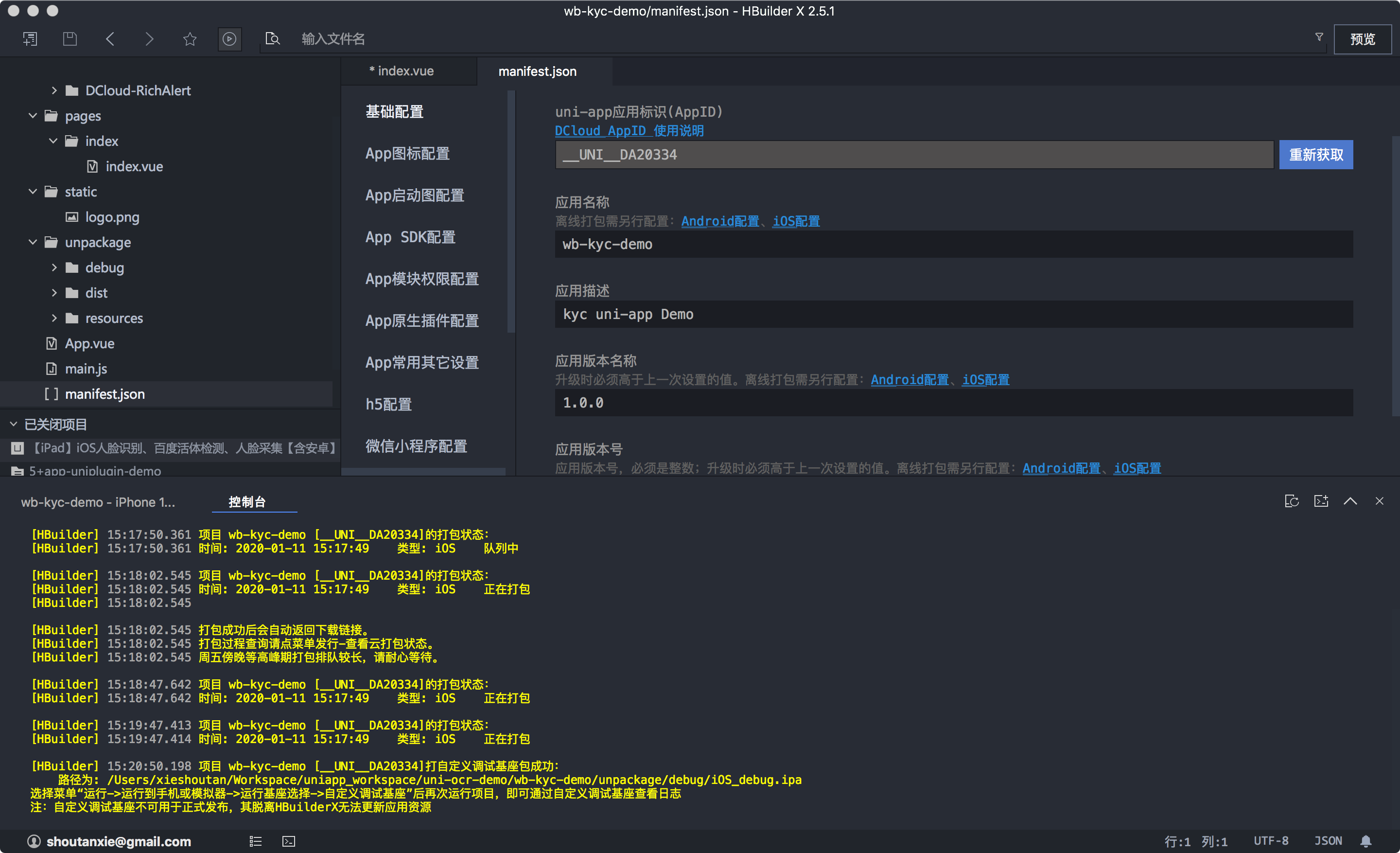The width and height of the screenshot is (1400, 853).
Task: Open h5配置 section
Action: 388,404
